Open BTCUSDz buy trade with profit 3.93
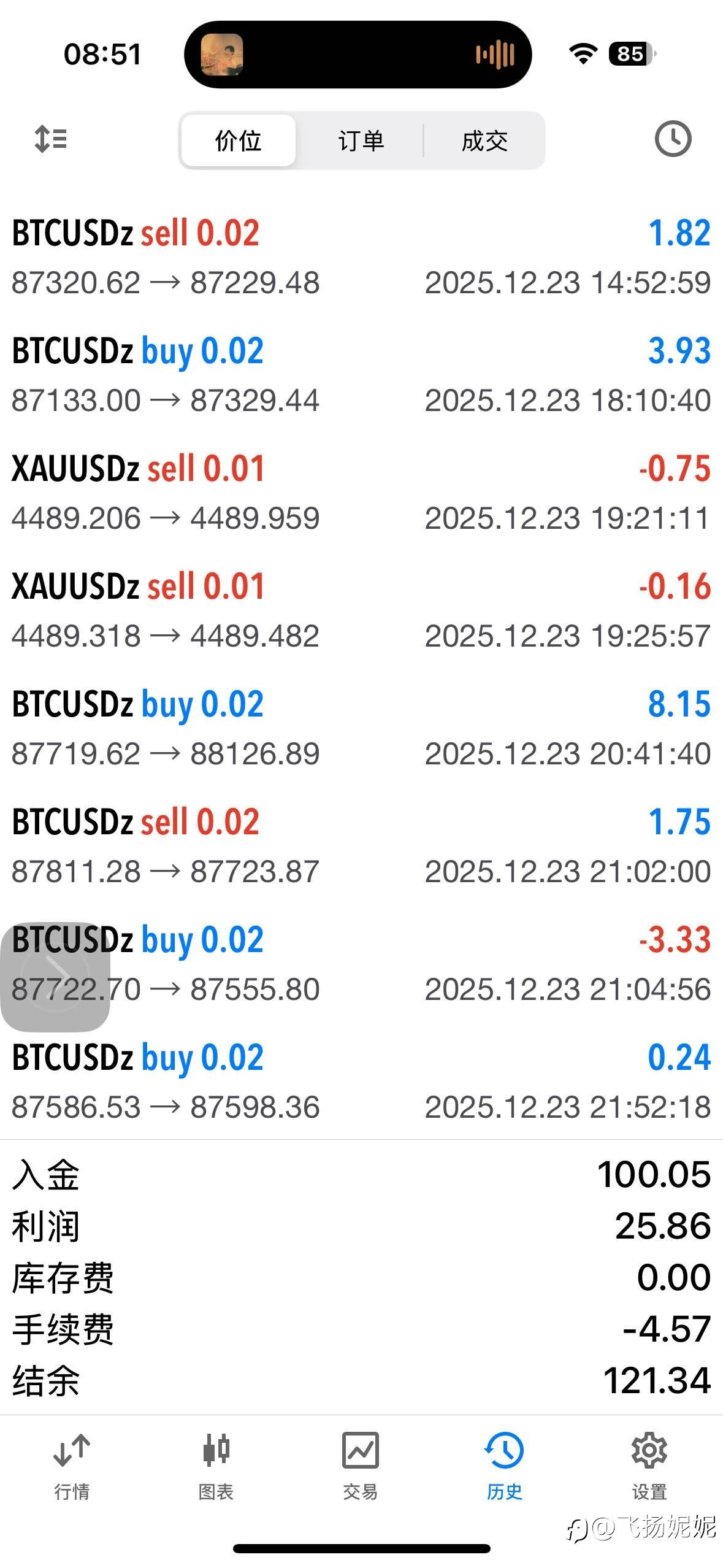Viewport: 723px width, 1568px height. (361, 375)
